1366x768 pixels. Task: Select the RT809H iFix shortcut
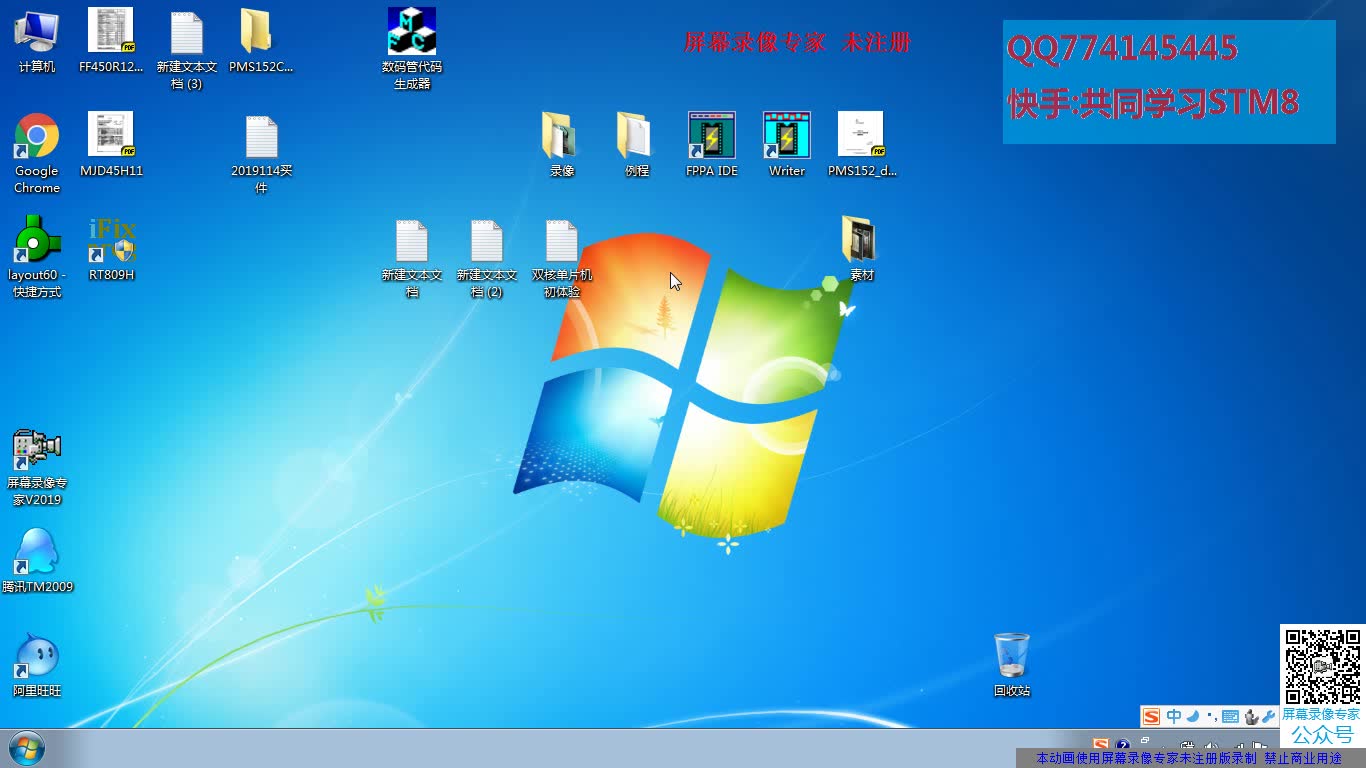(111, 250)
